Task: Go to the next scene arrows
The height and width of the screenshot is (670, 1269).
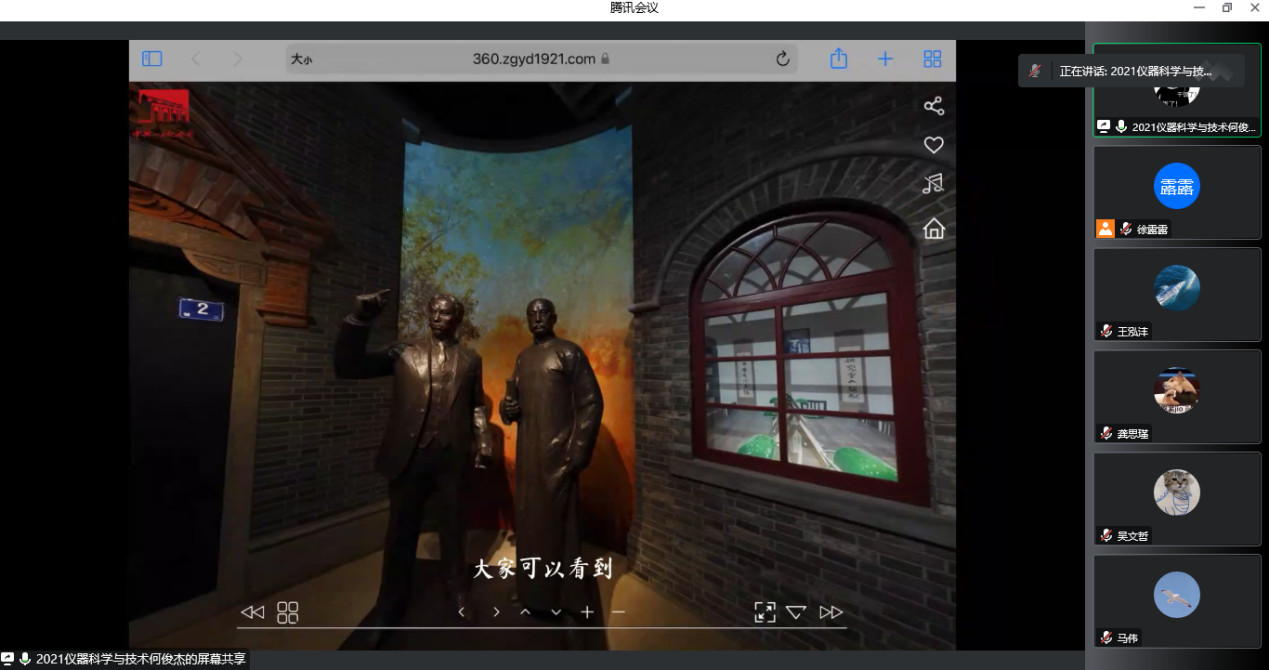Action: pos(831,612)
